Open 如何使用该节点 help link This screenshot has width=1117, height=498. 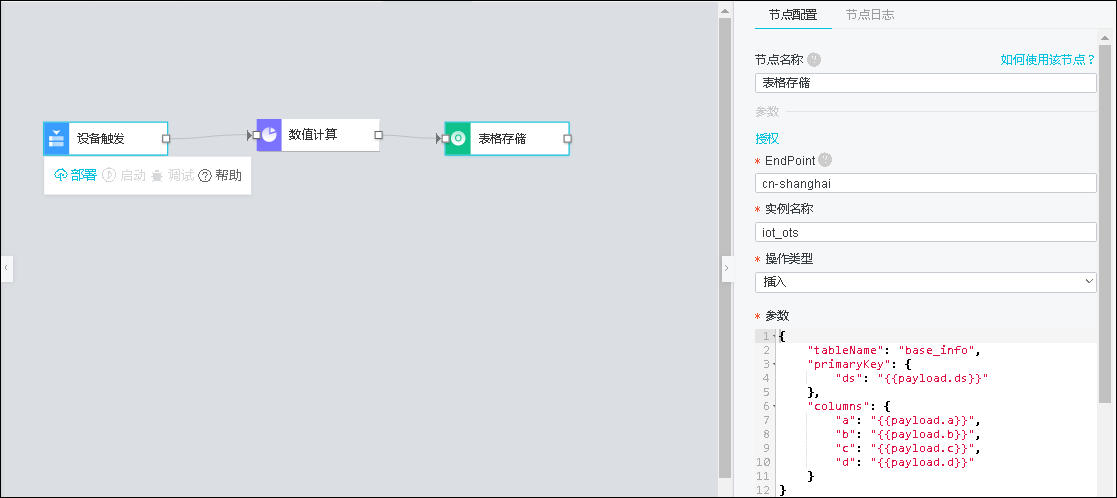click(1048, 60)
